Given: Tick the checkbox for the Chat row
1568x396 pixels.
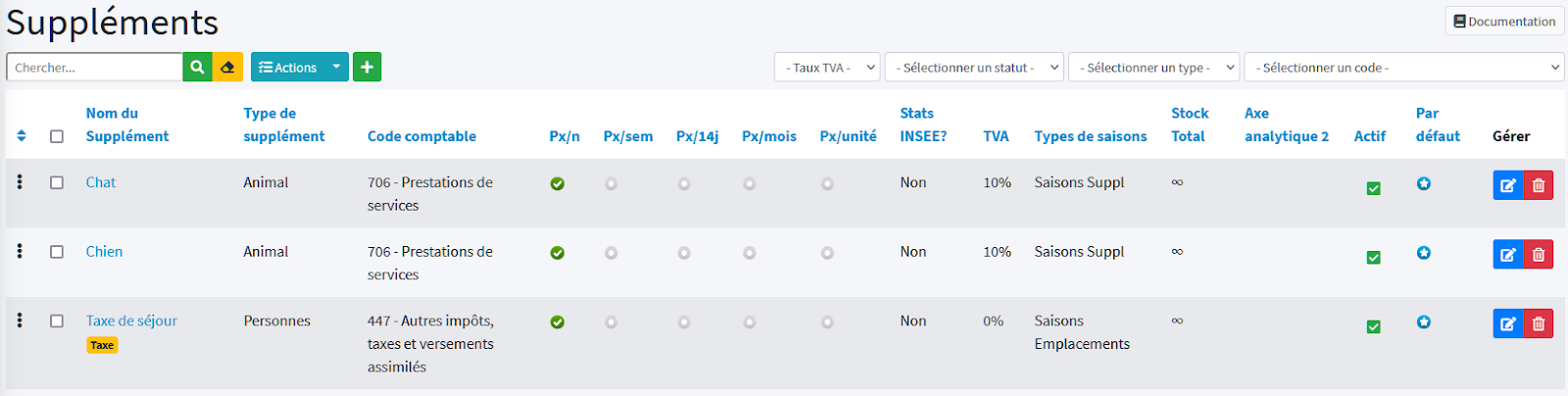Looking at the screenshot, I should click(x=57, y=182).
